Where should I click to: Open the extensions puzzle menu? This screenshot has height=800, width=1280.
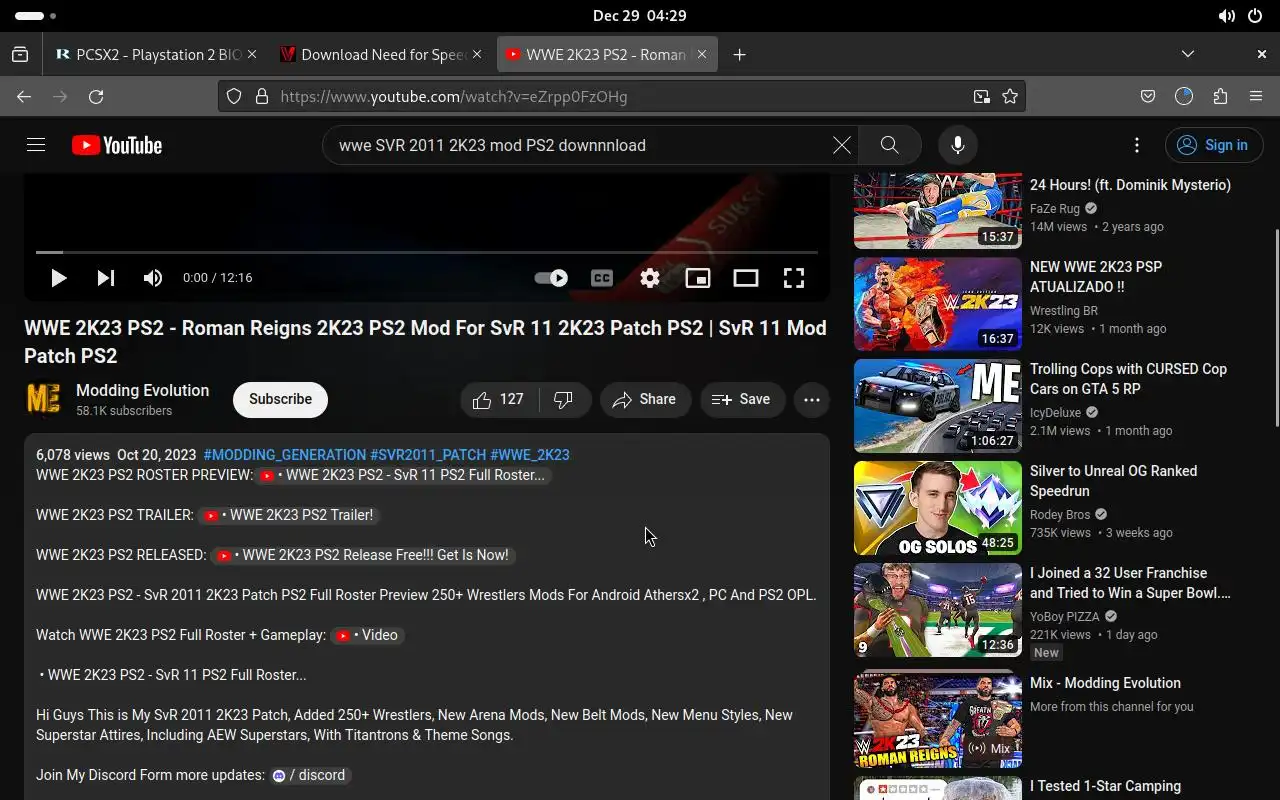1220,97
